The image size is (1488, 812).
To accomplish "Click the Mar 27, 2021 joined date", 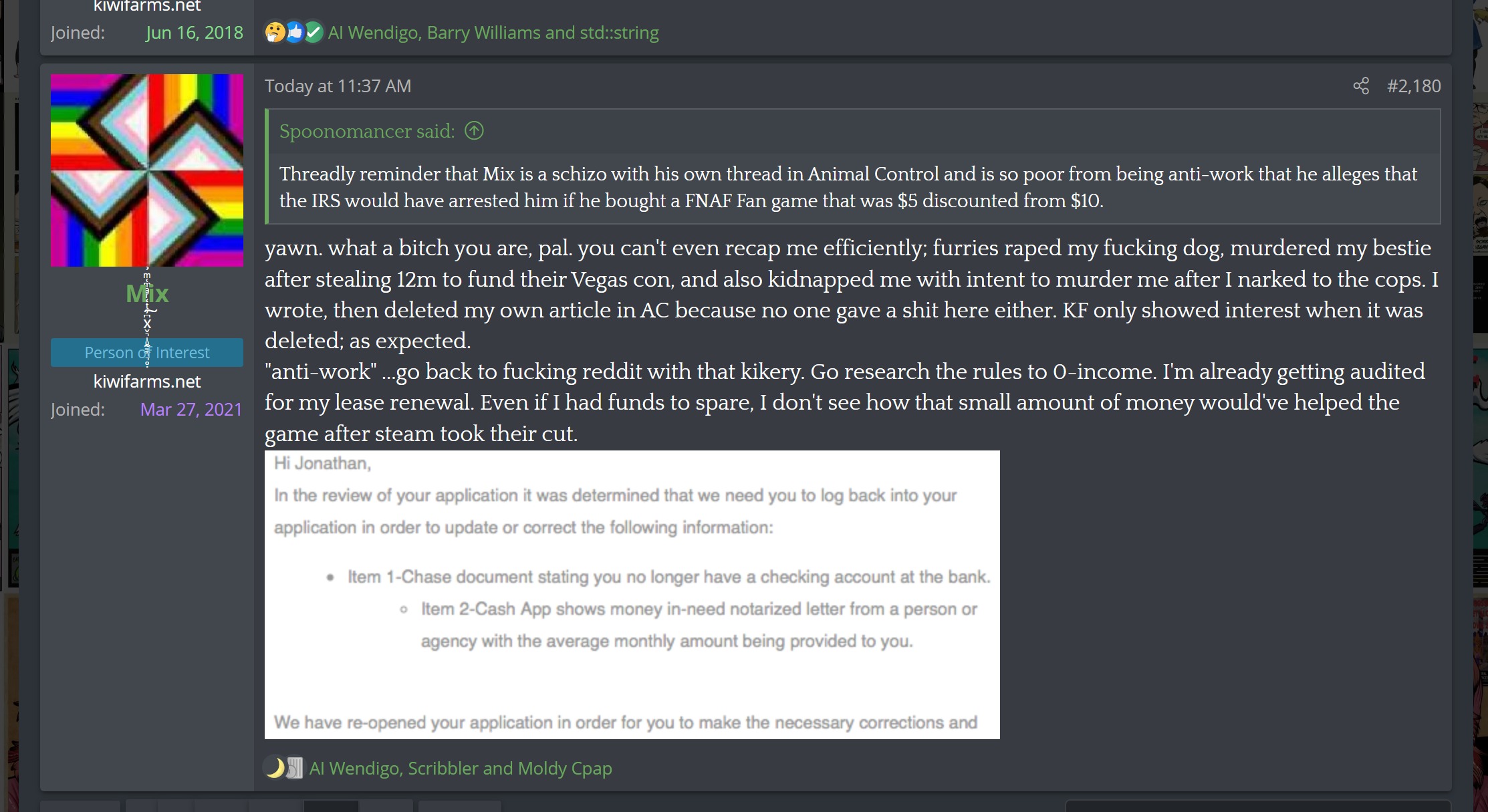I will pyautogui.click(x=191, y=410).
